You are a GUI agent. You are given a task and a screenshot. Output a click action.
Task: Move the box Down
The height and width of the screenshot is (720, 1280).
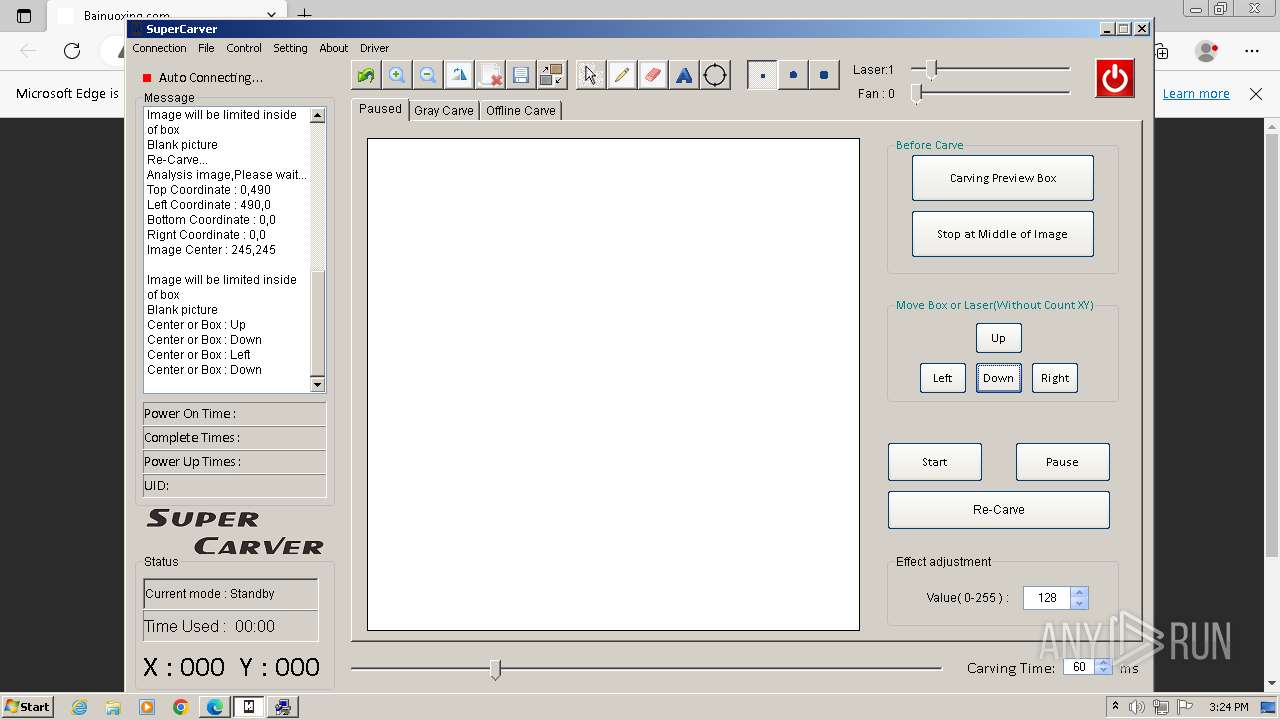point(998,378)
